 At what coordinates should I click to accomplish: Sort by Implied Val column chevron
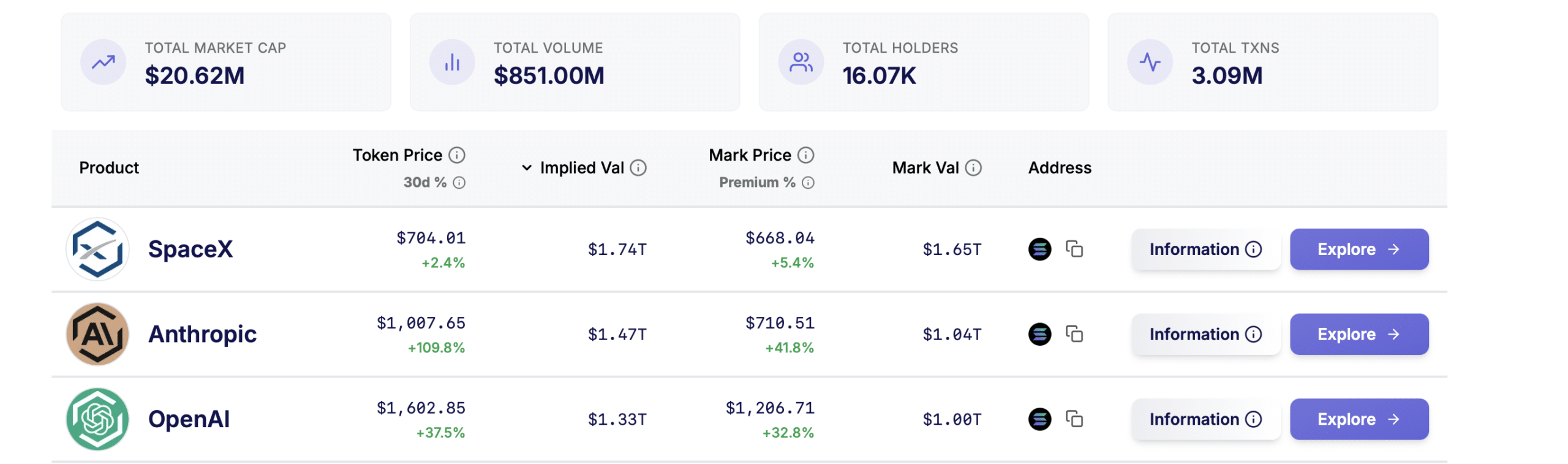526,167
